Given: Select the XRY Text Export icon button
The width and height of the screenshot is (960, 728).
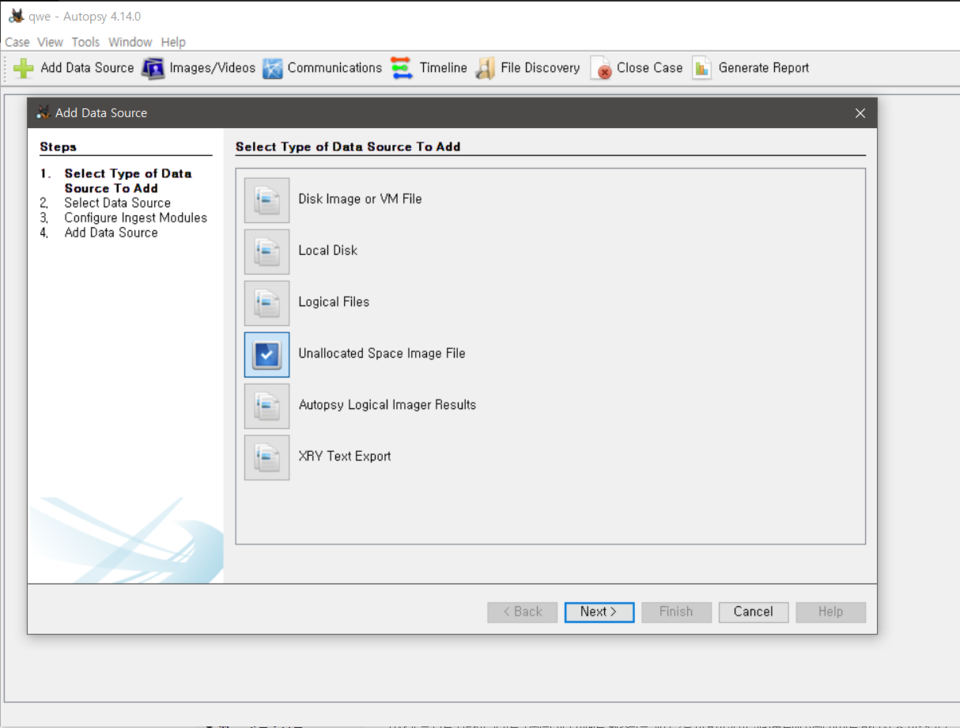Looking at the screenshot, I should 267,457.
